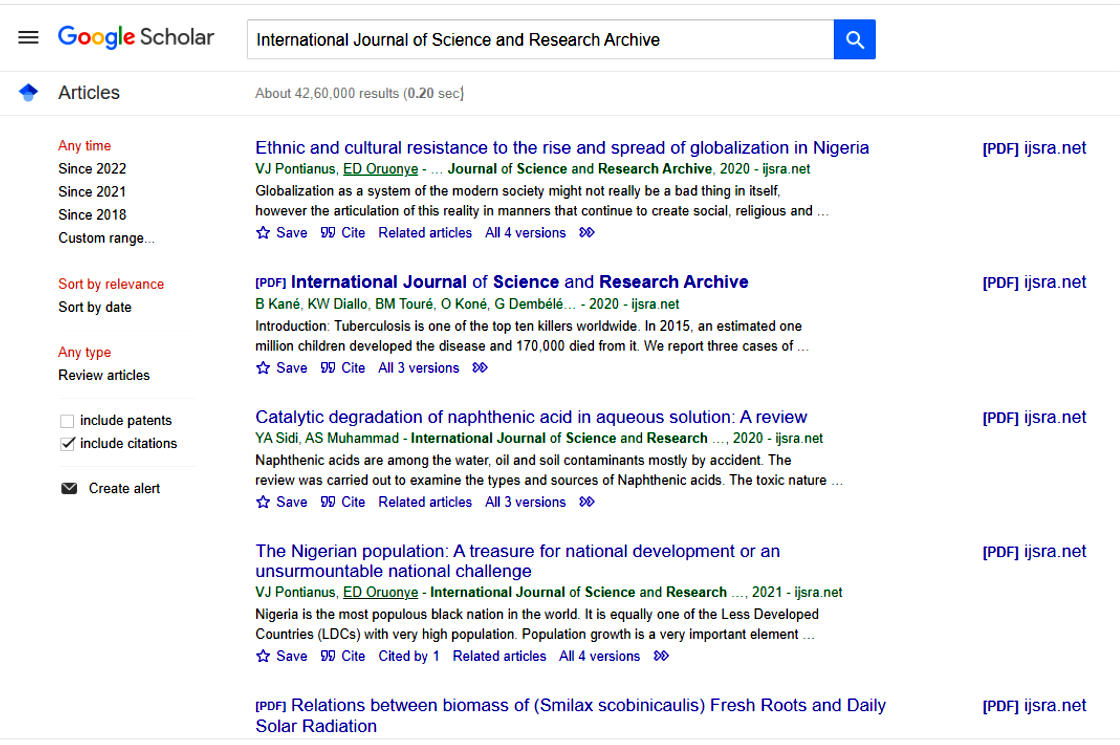1120x745 pixels.
Task: Open the hamburger navigation menu
Action: click(28, 37)
